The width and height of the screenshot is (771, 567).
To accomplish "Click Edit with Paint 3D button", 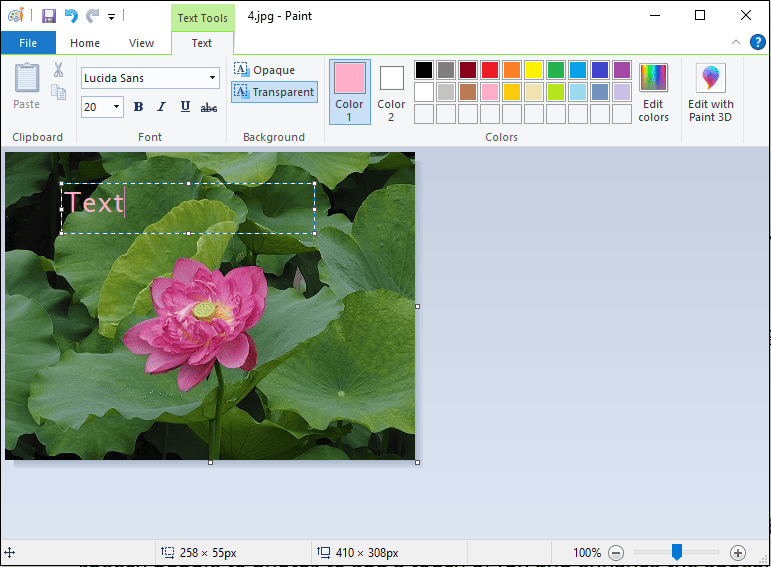I will pyautogui.click(x=711, y=92).
